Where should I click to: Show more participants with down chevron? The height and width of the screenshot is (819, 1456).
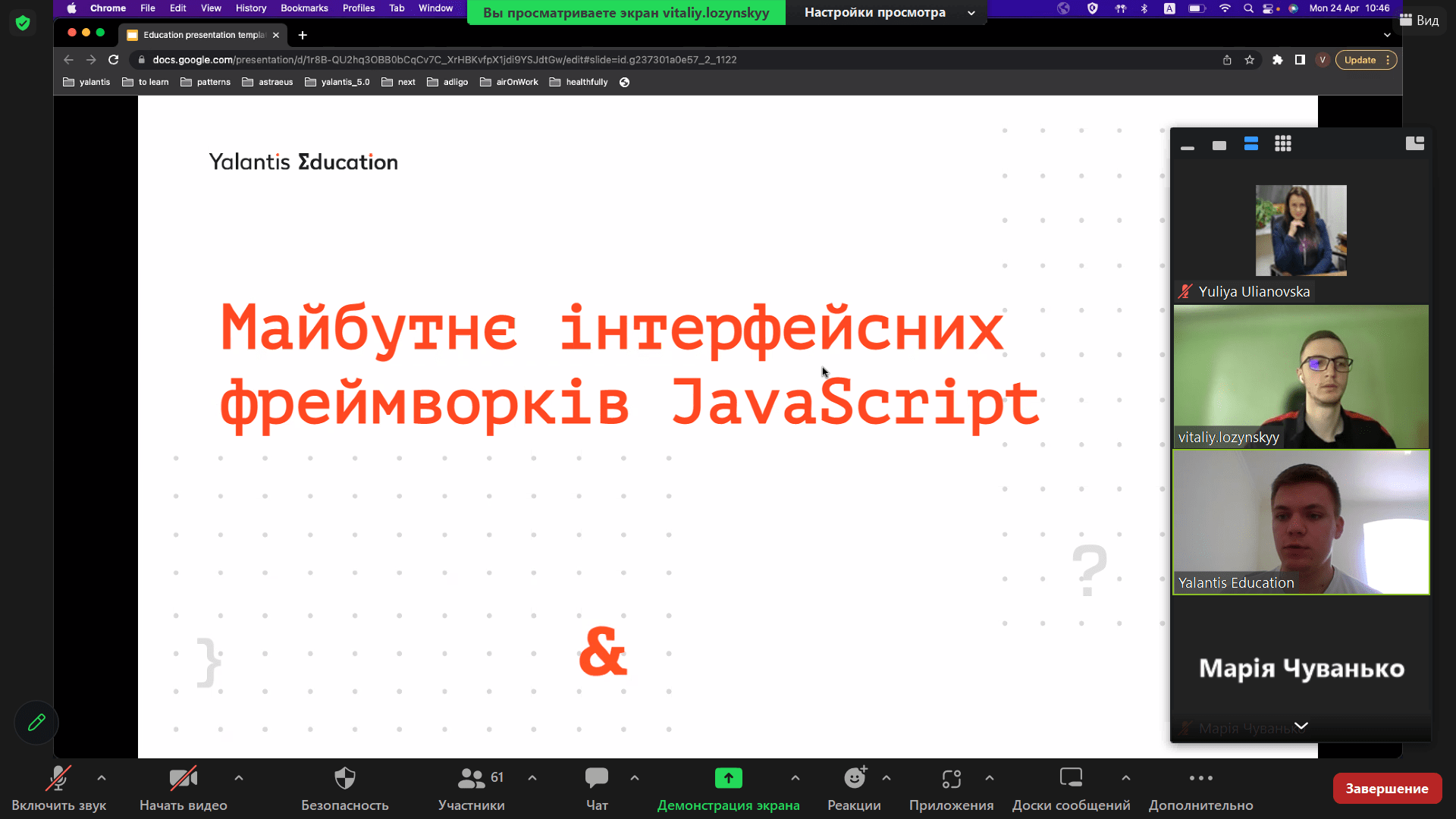(1301, 726)
